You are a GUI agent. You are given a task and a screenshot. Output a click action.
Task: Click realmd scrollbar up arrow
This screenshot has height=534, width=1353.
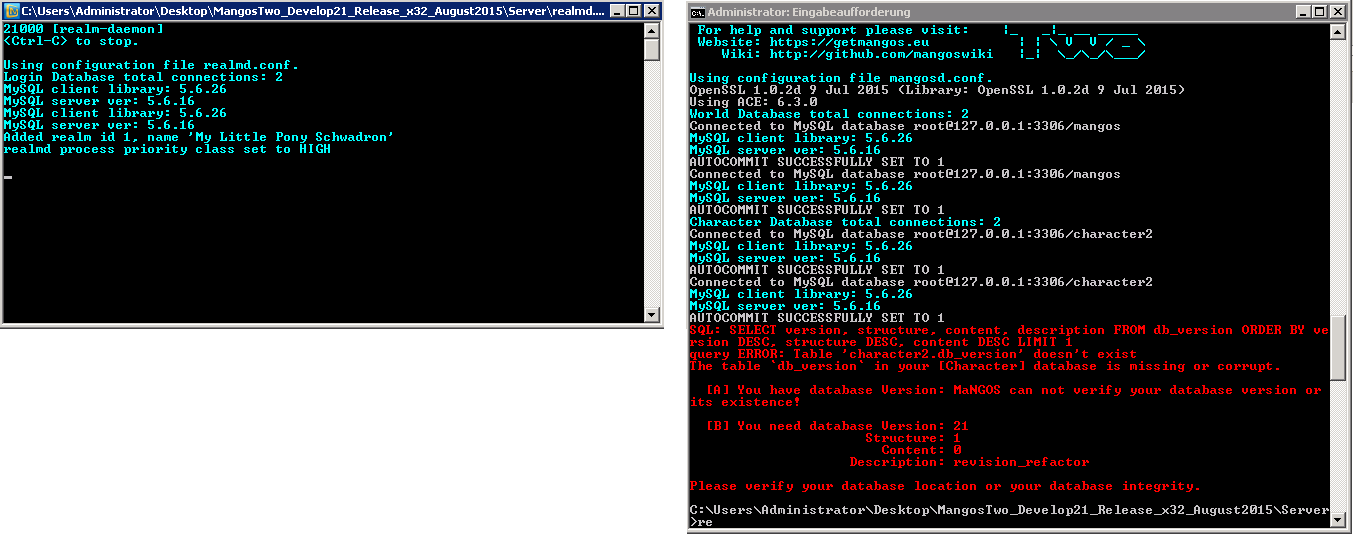click(x=652, y=31)
